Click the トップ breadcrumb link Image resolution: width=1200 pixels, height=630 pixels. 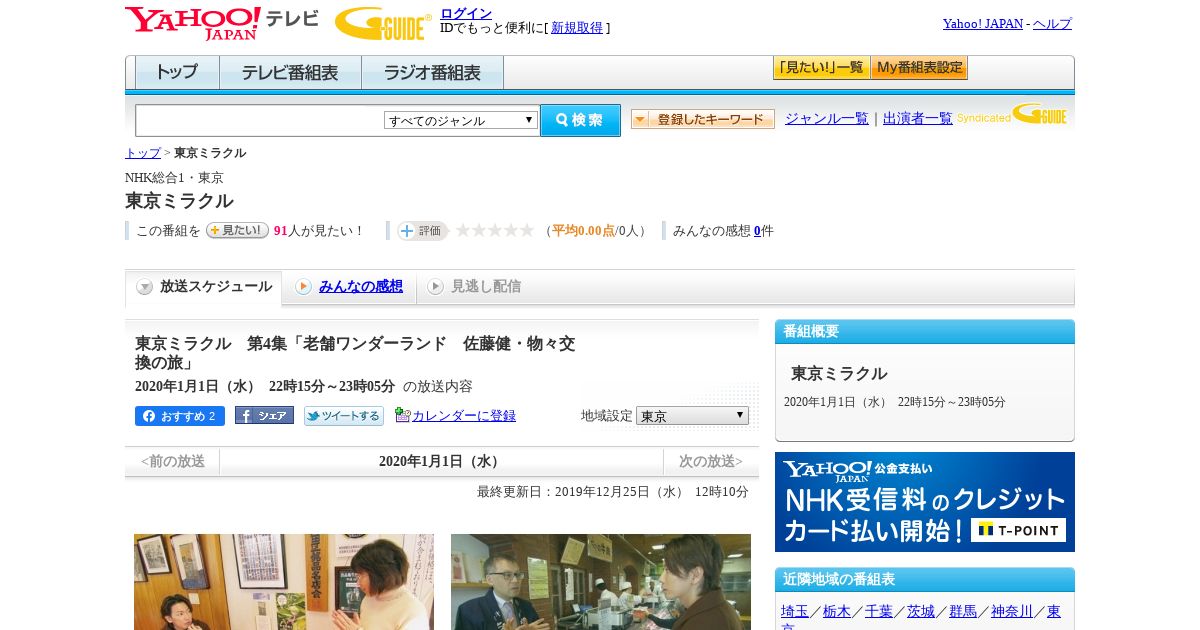143,153
